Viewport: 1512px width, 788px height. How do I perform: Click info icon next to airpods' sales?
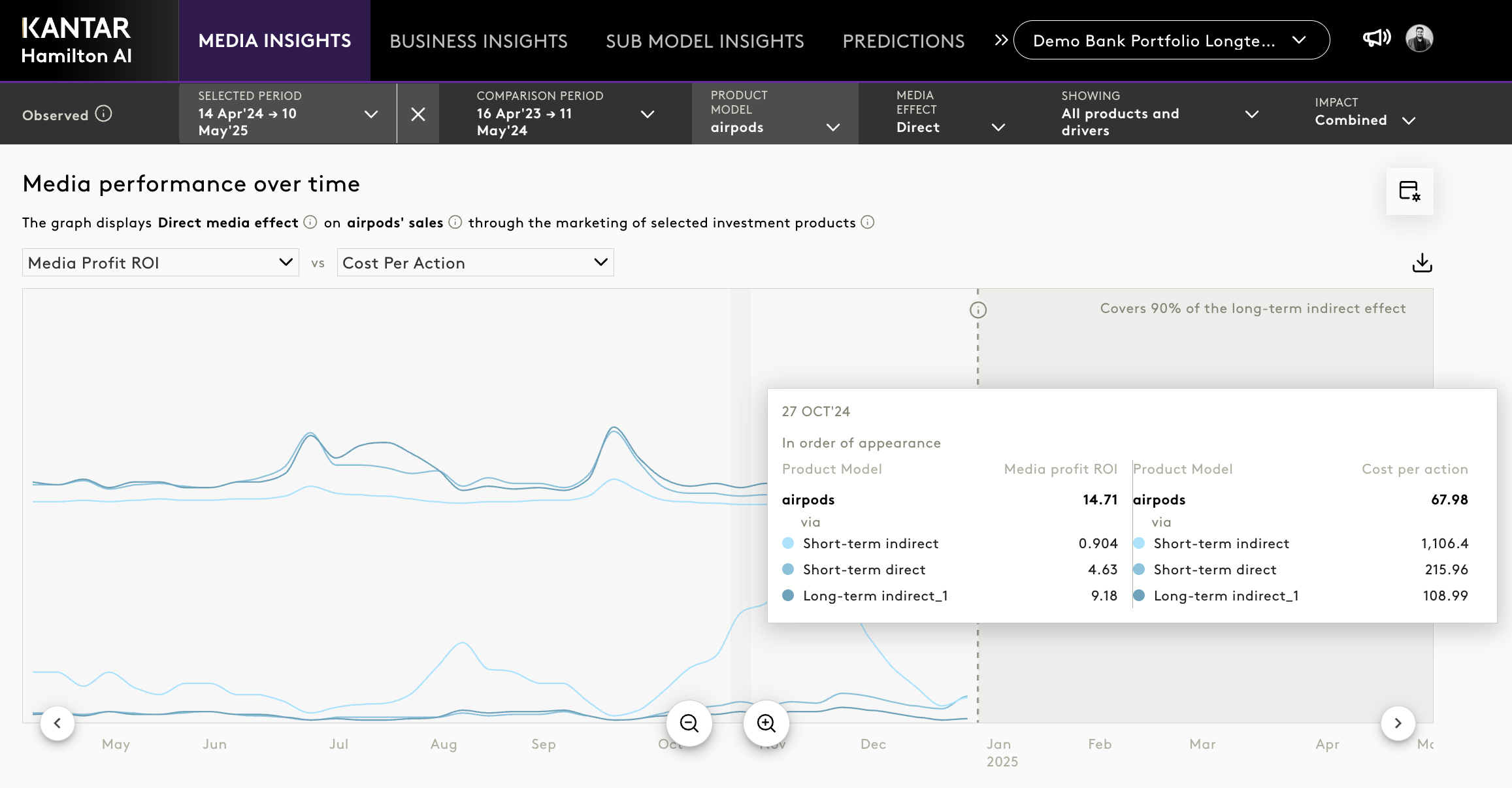455,222
